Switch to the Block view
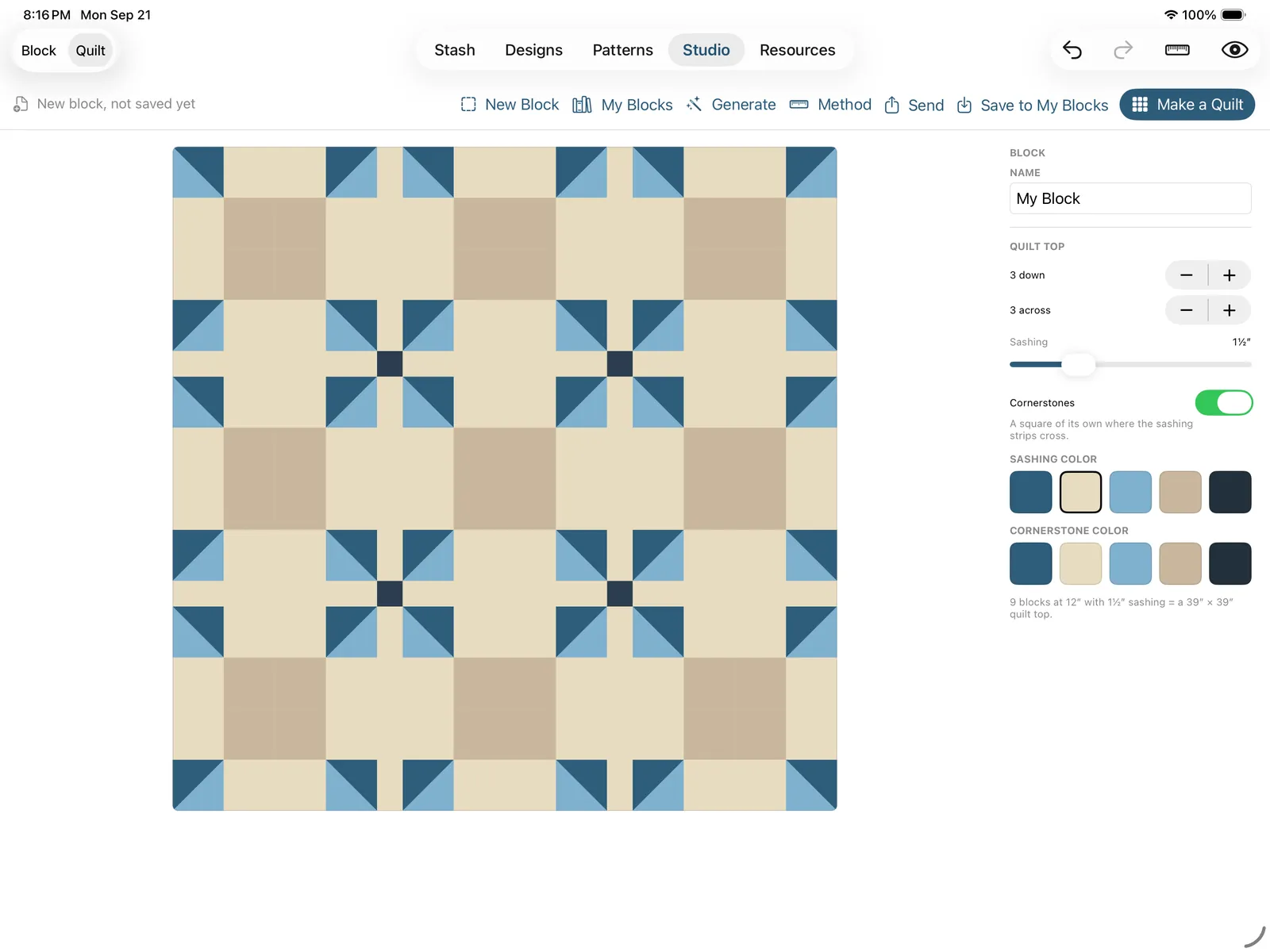1270x952 pixels. tap(39, 51)
